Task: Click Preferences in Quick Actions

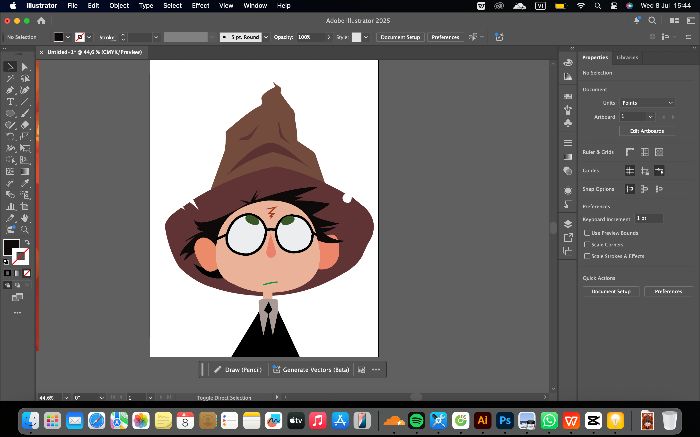Action: (668, 291)
